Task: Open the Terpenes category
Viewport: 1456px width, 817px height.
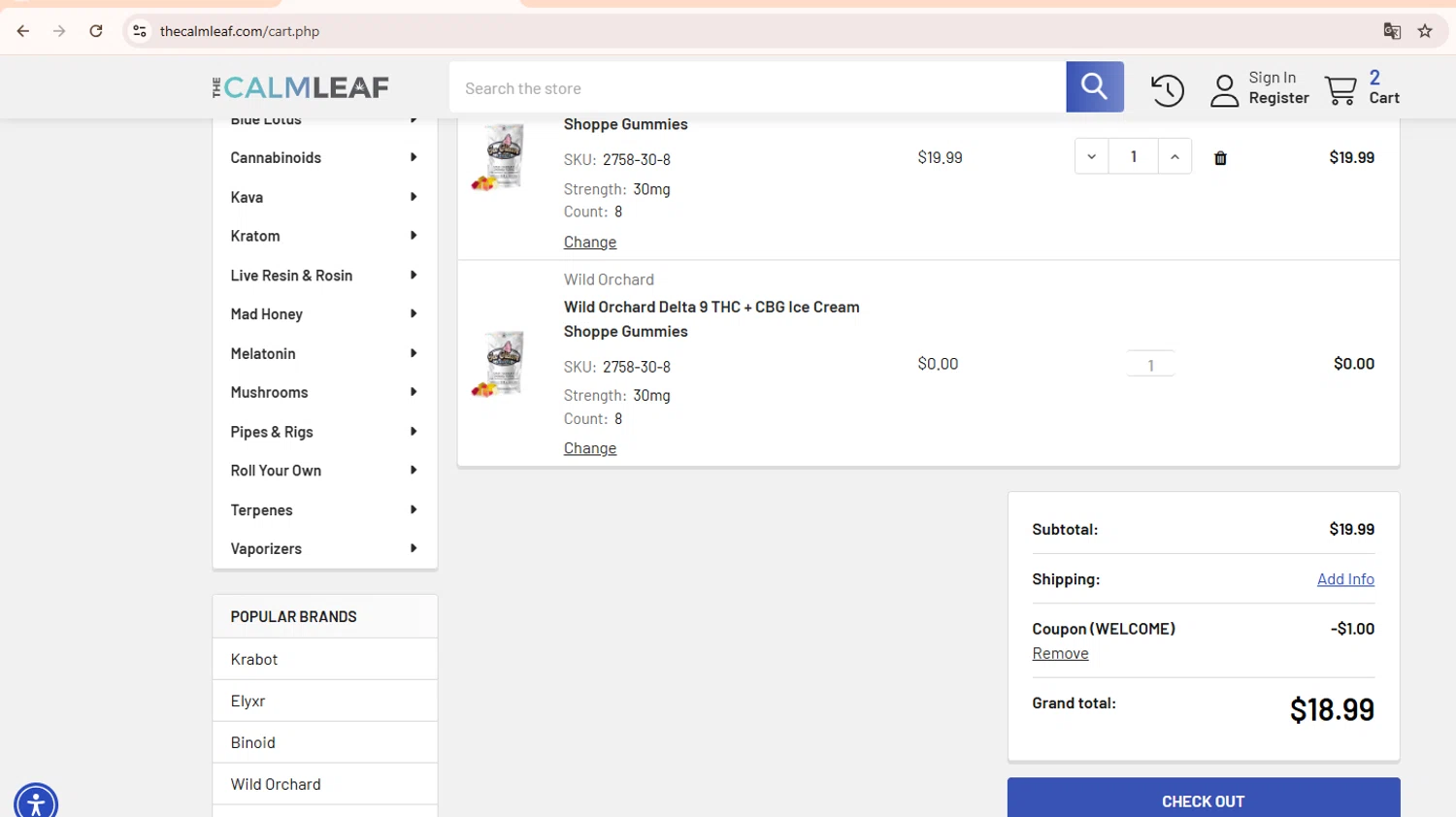Action: pos(261,510)
